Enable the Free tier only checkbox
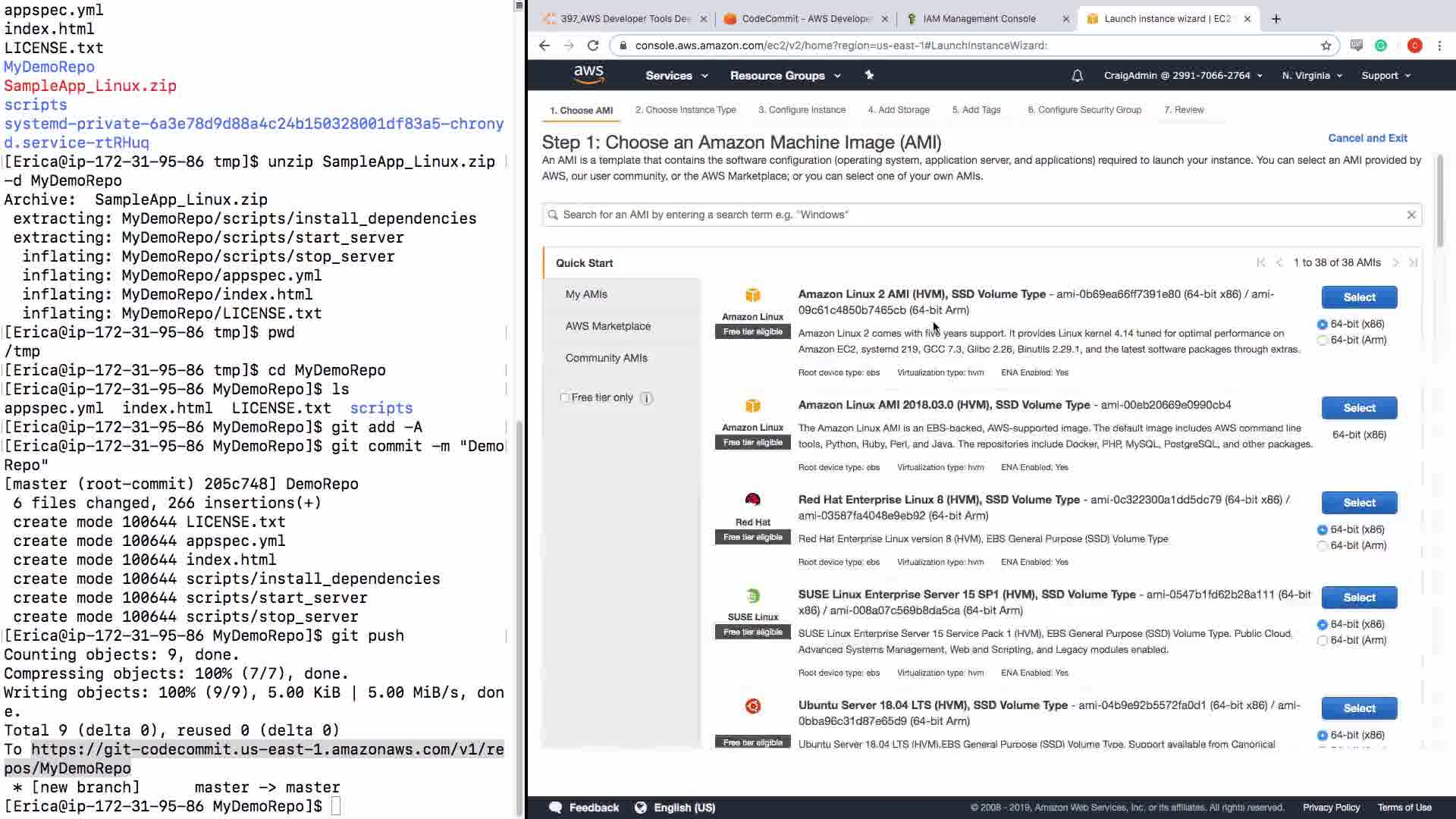Image resolution: width=1456 pixels, height=819 pixels. (x=565, y=397)
